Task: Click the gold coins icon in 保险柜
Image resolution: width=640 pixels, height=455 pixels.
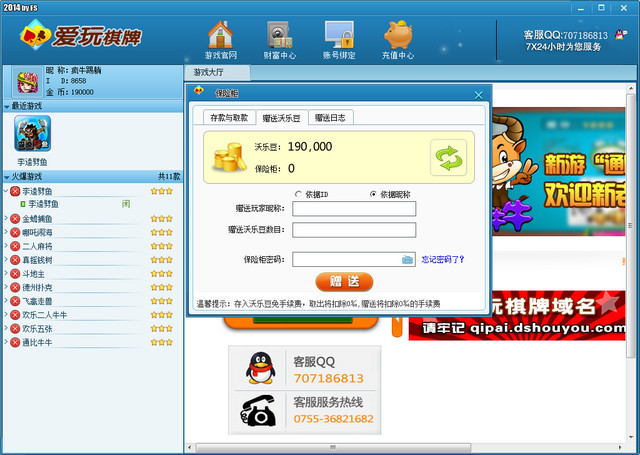Action: pos(229,157)
